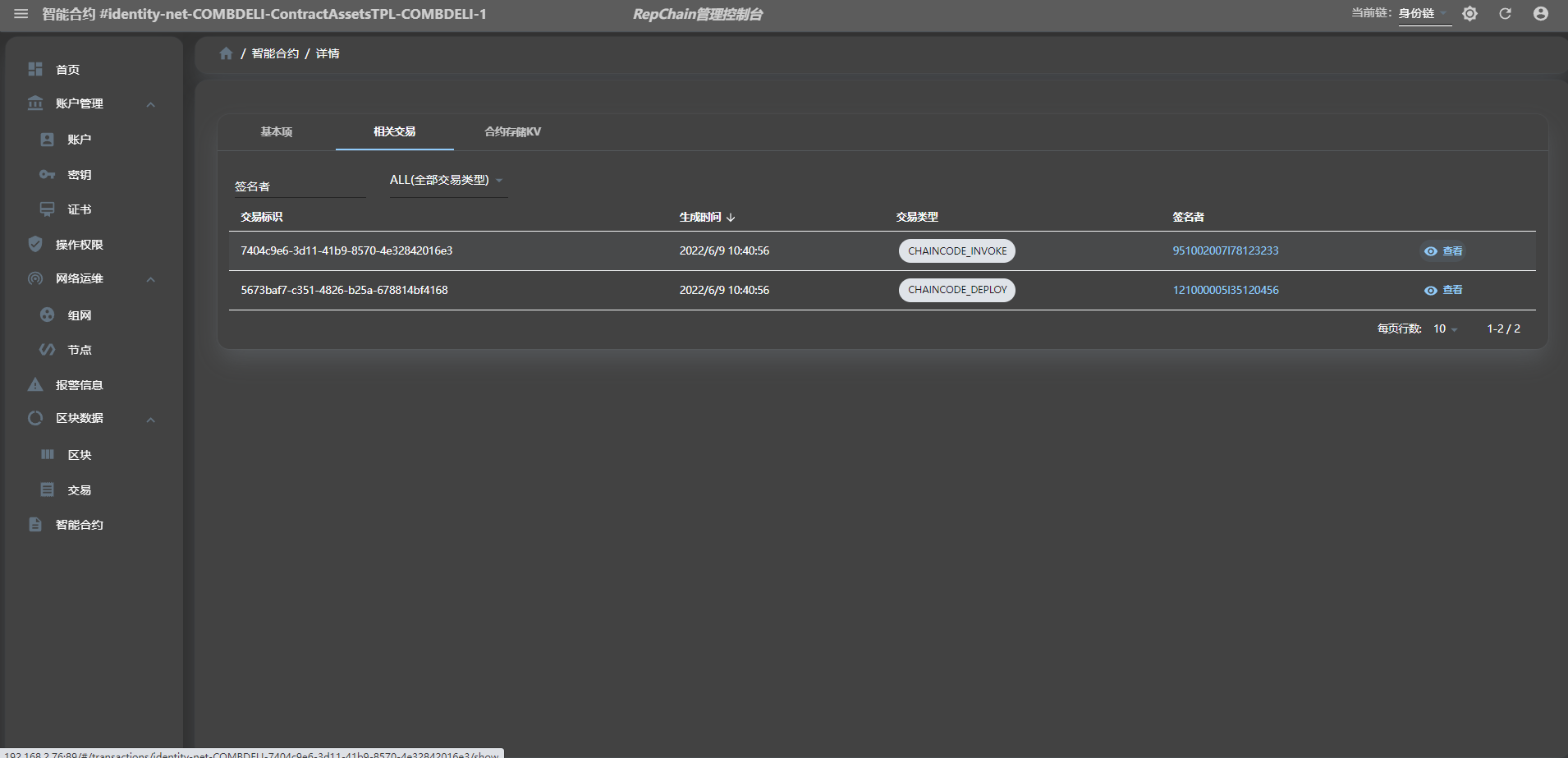Click transaction ID 5673baf7-c351-4826-b25a-678814bf4168
The width and height of the screenshot is (1568, 758).
[x=344, y=290]
